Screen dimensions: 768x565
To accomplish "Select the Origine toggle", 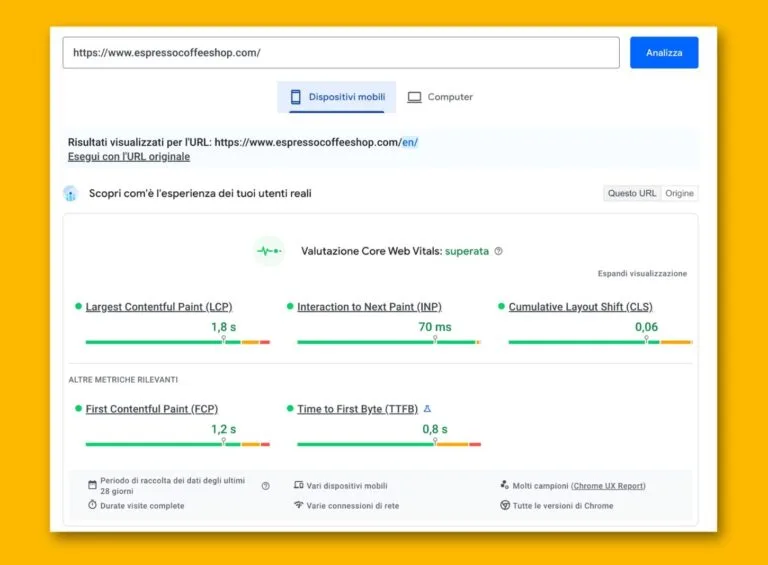I will [680, 193].
